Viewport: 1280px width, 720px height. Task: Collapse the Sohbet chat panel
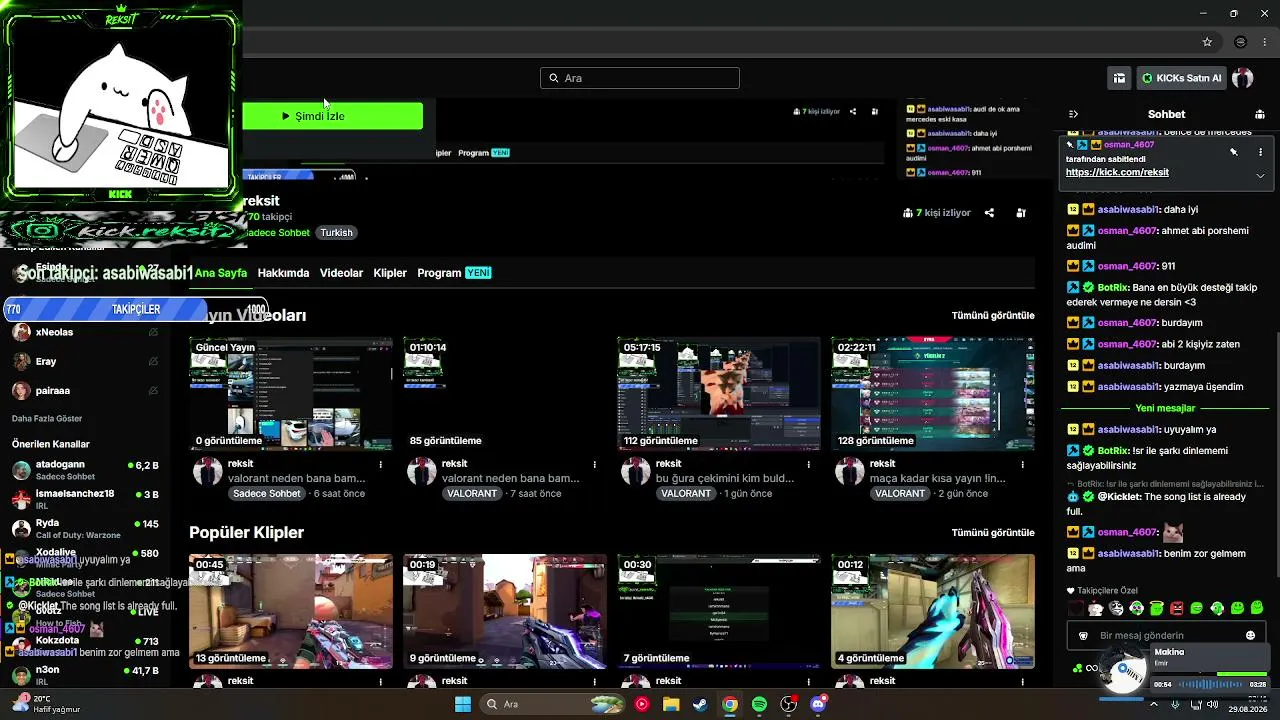pyautogui.click(x=1073, y=114)
